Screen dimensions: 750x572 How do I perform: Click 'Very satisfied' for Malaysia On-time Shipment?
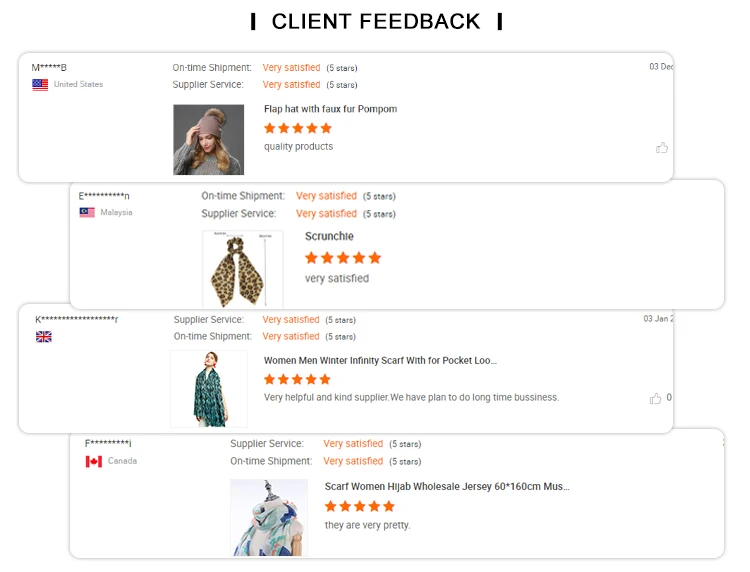[326, 196]
